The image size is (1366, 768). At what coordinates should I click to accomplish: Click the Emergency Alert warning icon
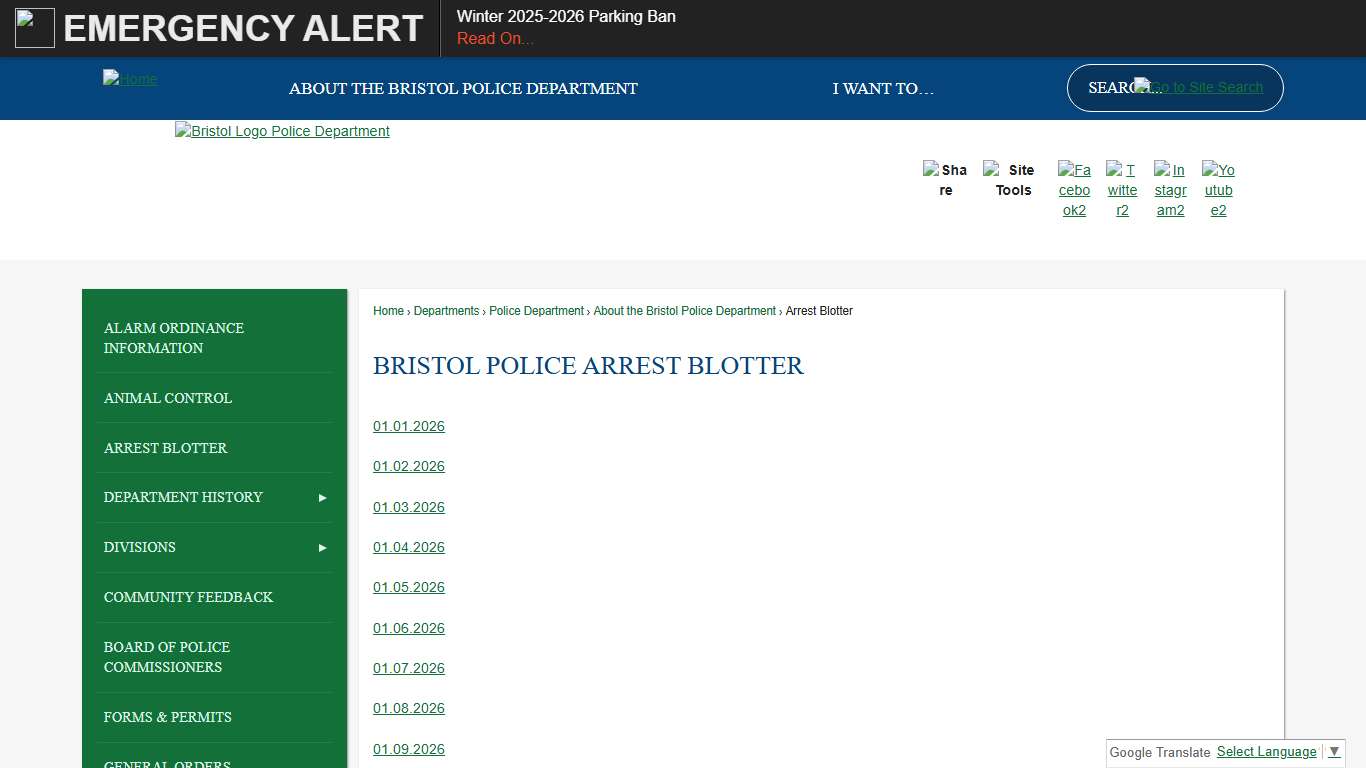(x=34, y=27)
